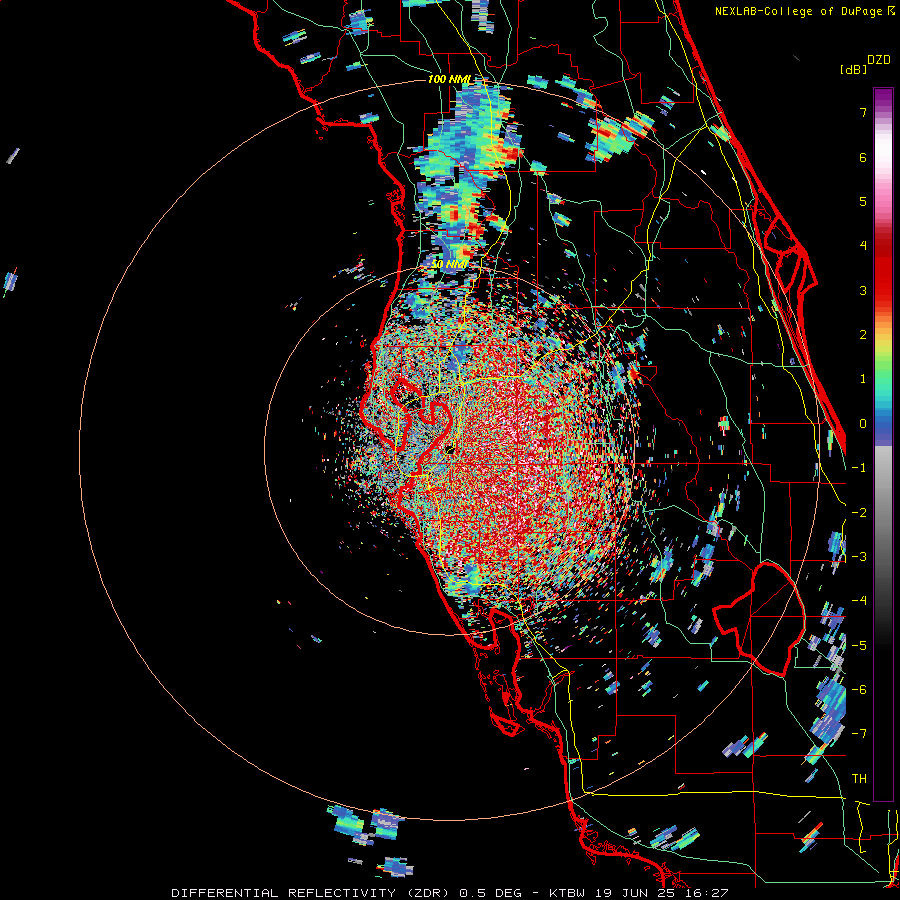The image size is (900, 900).
Task: Click the 6 value on color scale
Action: click(863, 157)
